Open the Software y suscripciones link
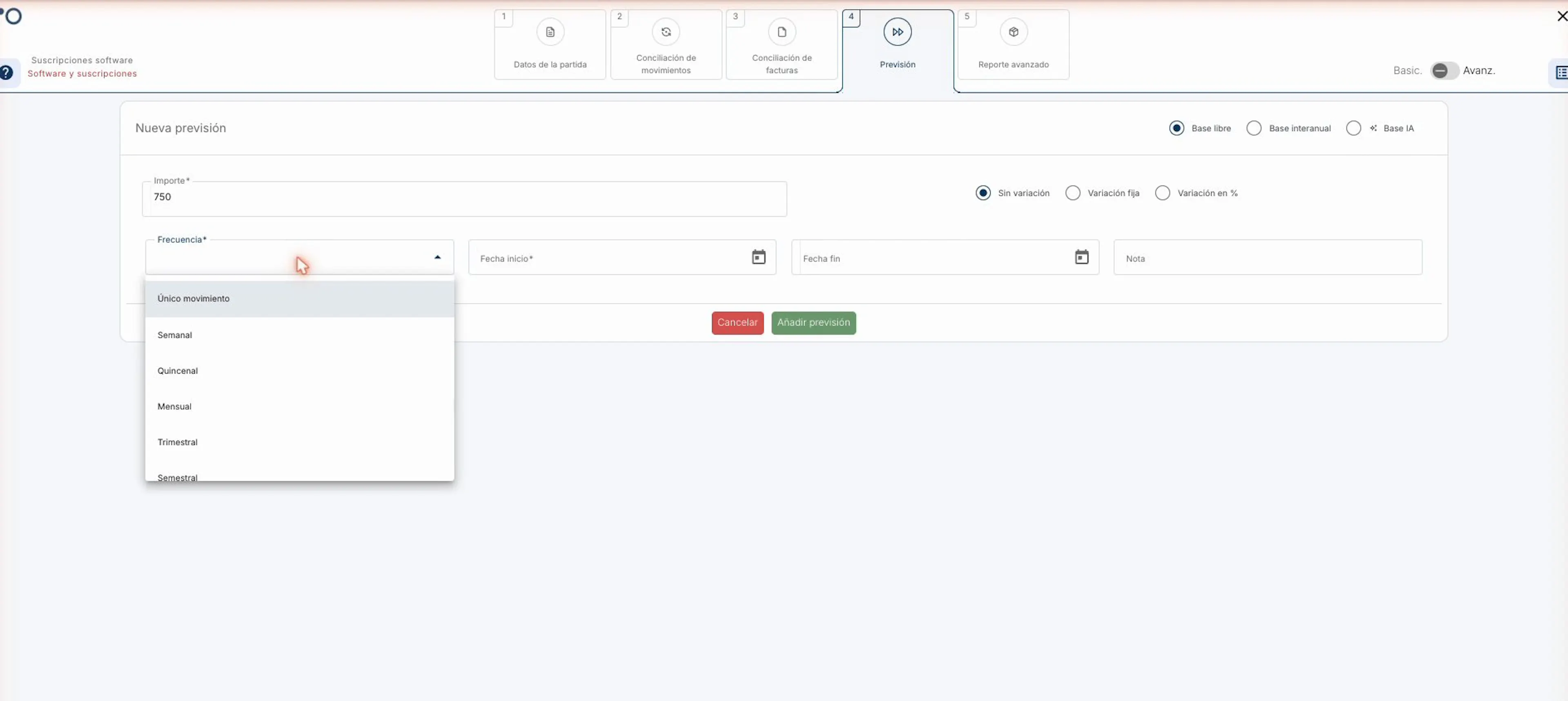Screen dimensions: 1568x701 click(82, 74)
